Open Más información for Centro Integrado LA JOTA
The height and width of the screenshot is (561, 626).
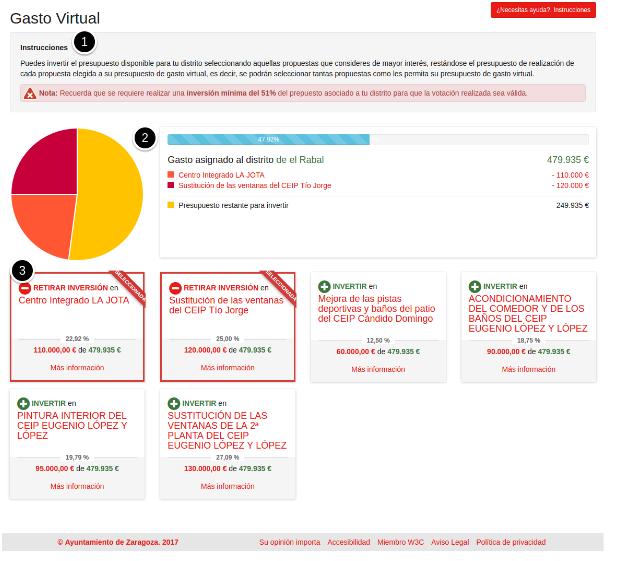(x=77, y=368)
